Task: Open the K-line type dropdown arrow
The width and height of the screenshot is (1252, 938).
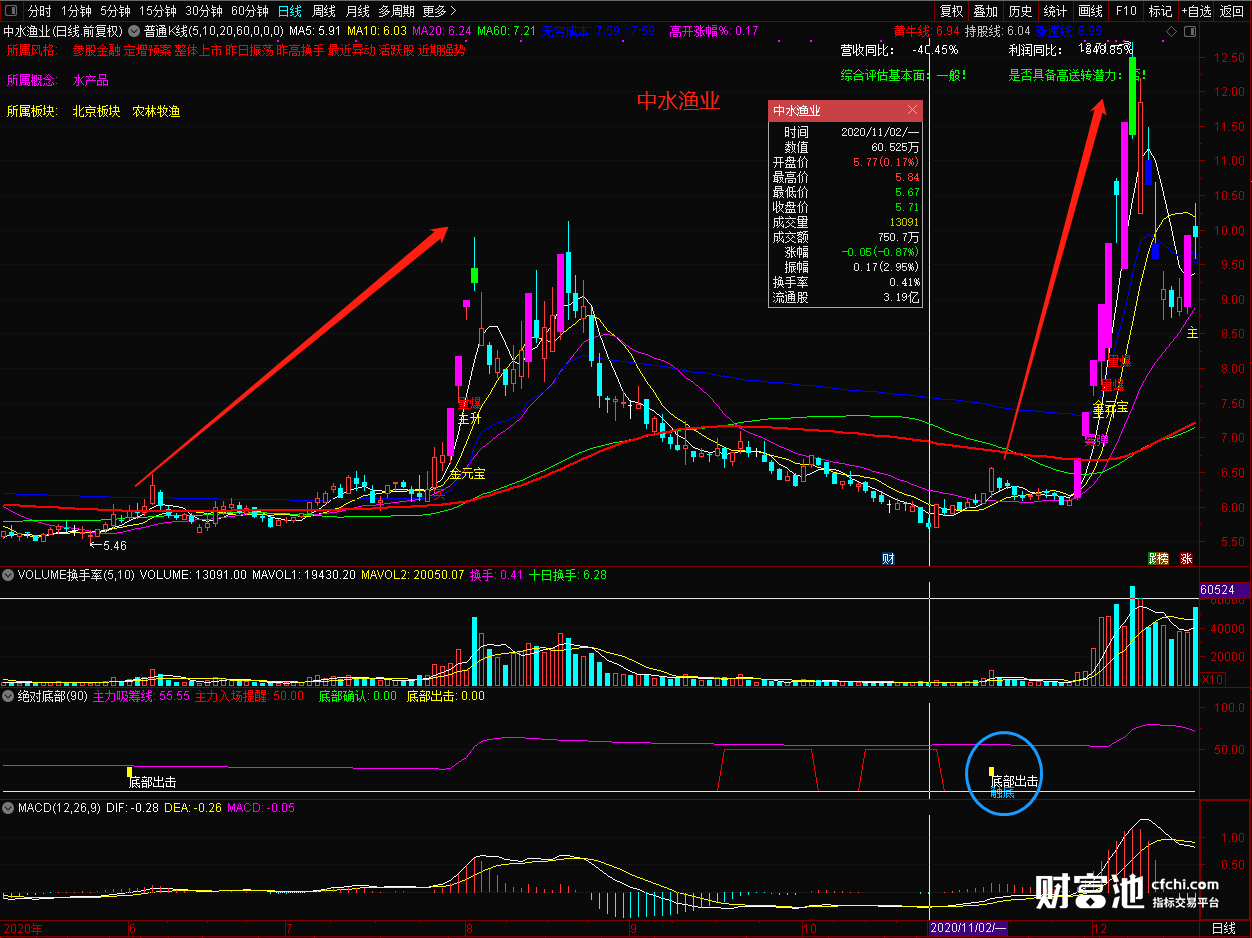Action: point(135,31)
